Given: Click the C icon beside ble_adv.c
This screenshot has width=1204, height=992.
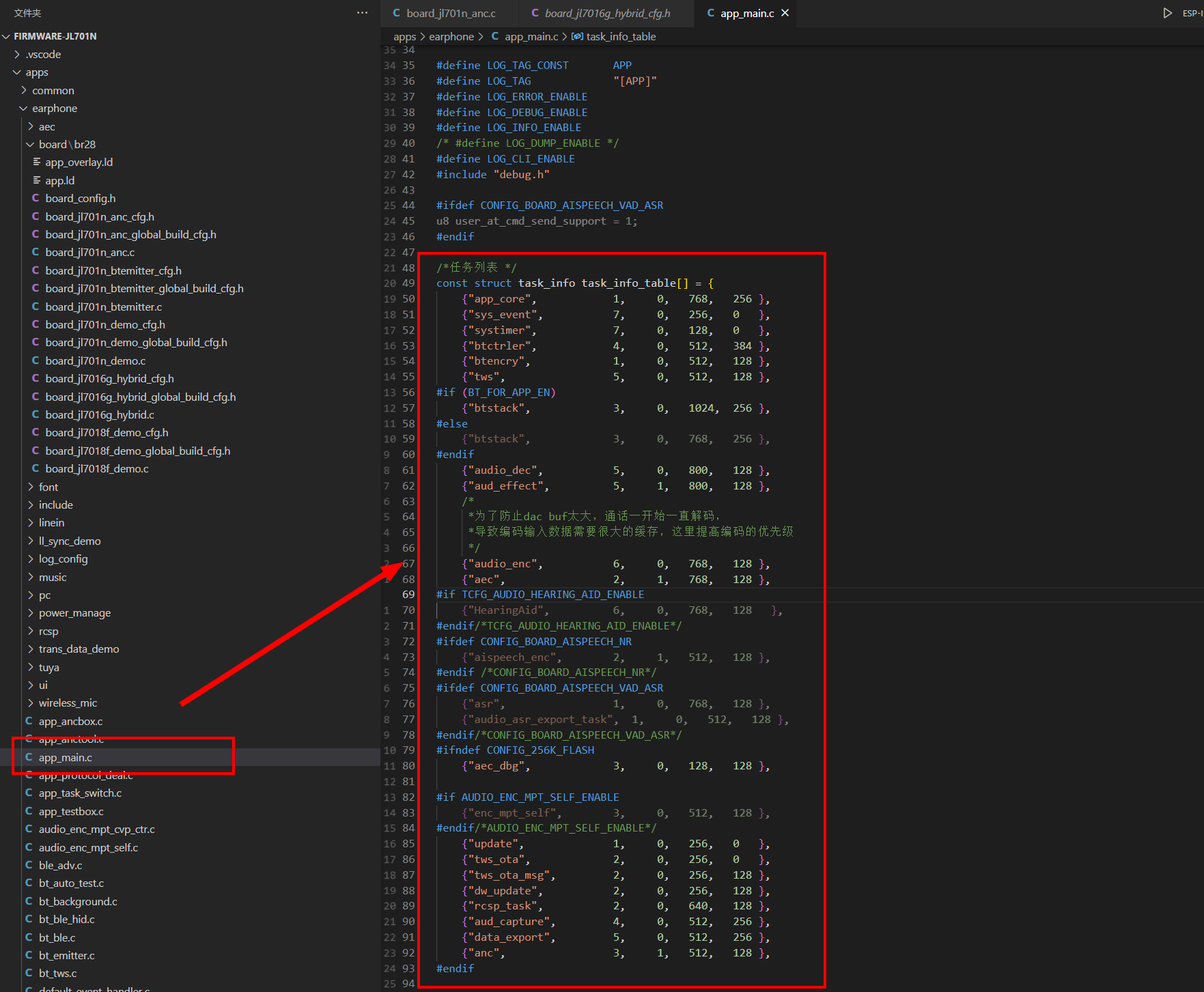Looking at the screenshot, I should click(29, 865).
